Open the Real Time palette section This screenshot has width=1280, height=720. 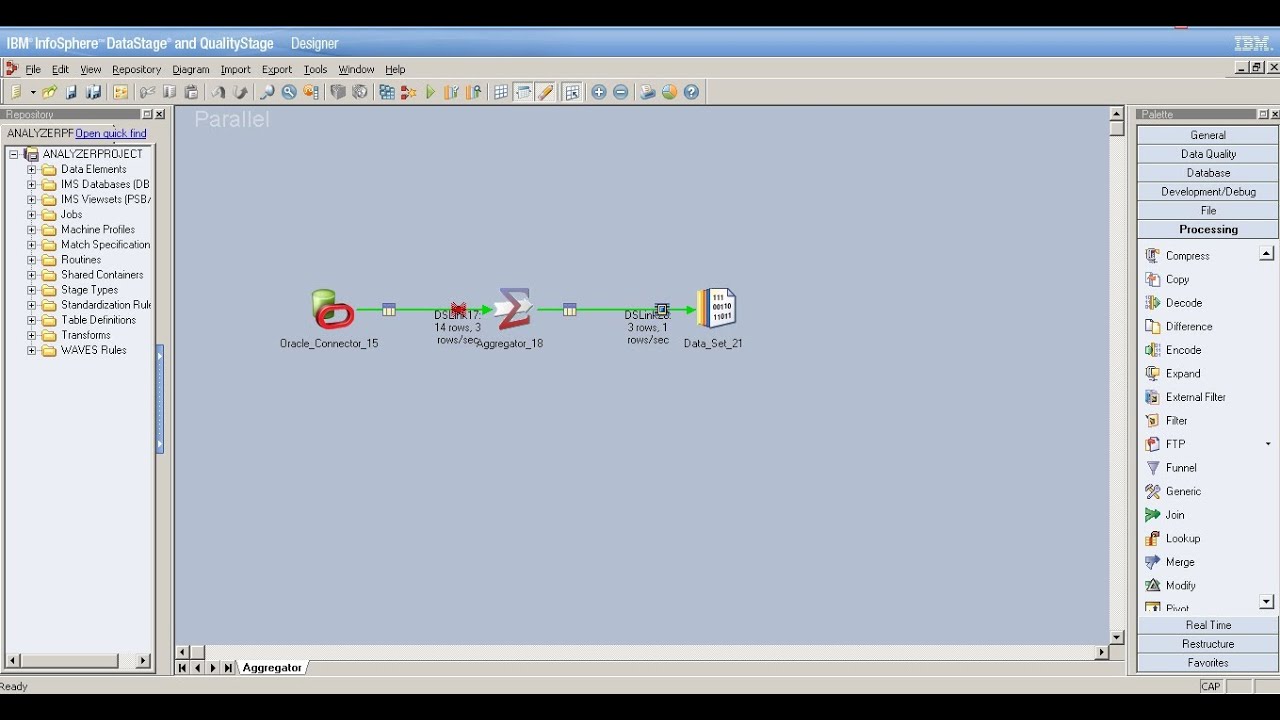[1208, 625]
